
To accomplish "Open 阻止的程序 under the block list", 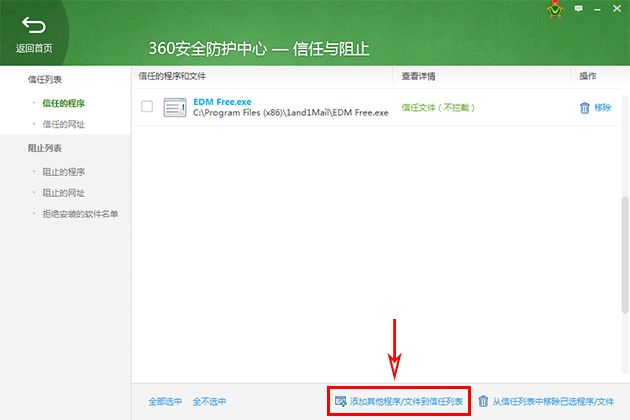I will click(63, 171).
